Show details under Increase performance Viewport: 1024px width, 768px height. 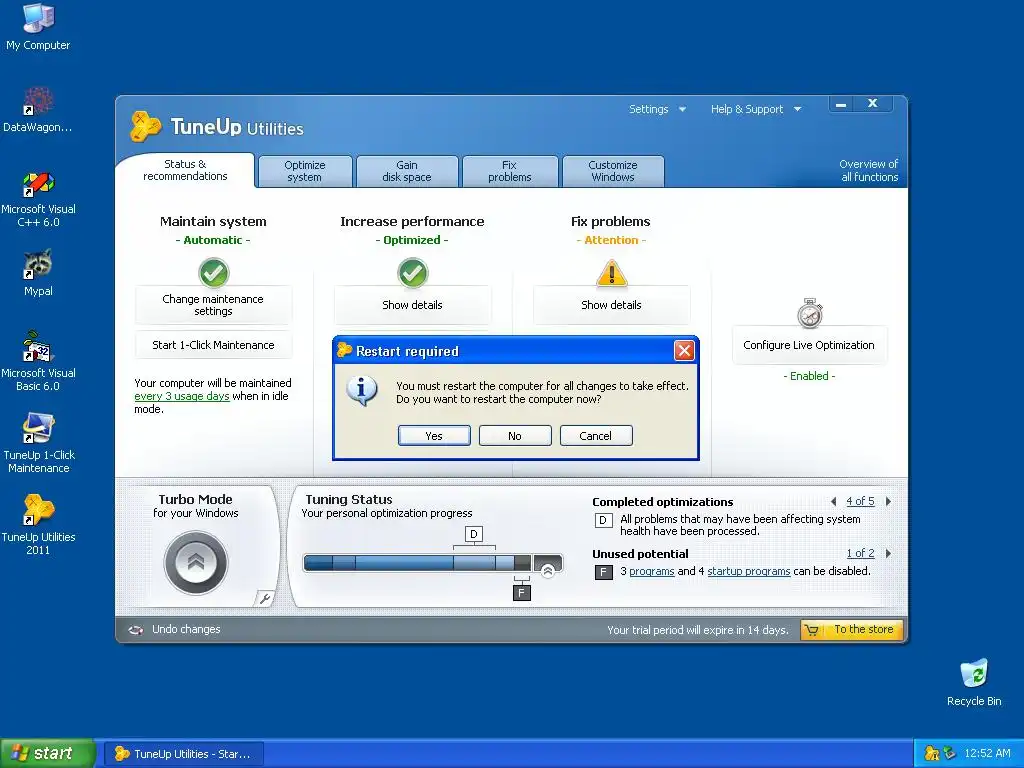click(413, 305)
